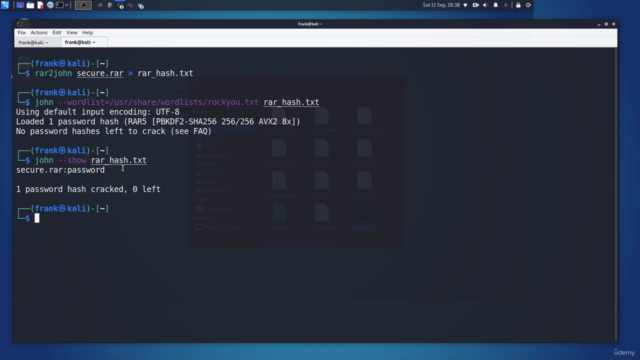
Task: Open the Kali applications menu icon
Action: pyautogui.click(x=5, y=5)
